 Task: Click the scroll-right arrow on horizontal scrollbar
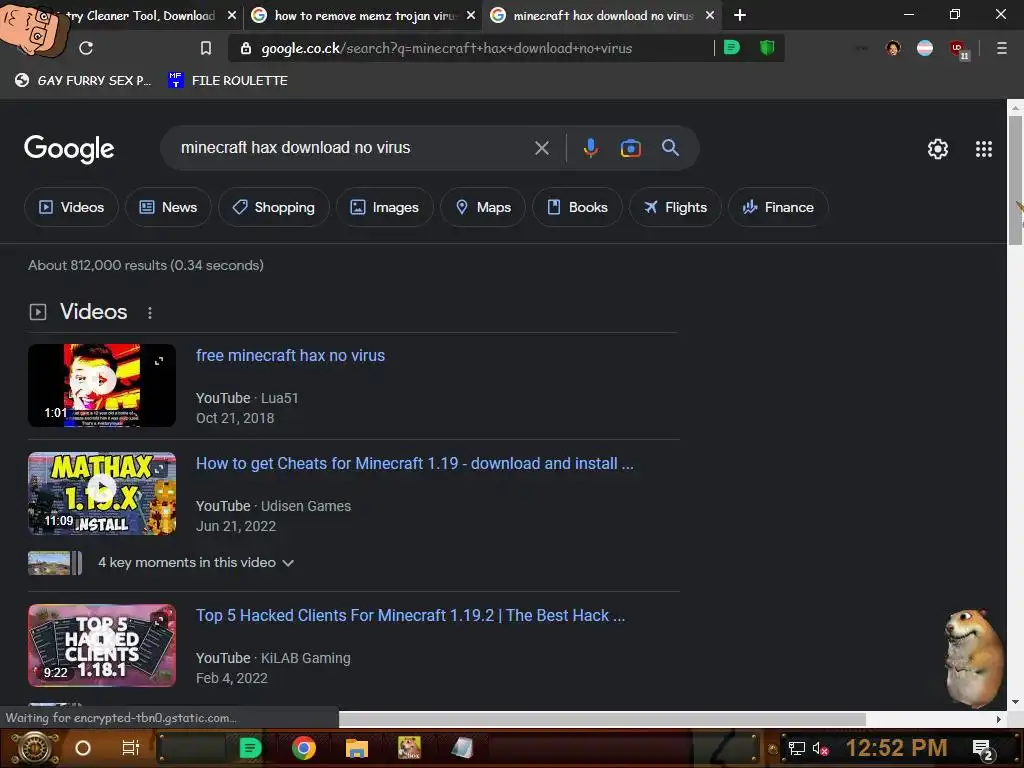coord(999,719)
